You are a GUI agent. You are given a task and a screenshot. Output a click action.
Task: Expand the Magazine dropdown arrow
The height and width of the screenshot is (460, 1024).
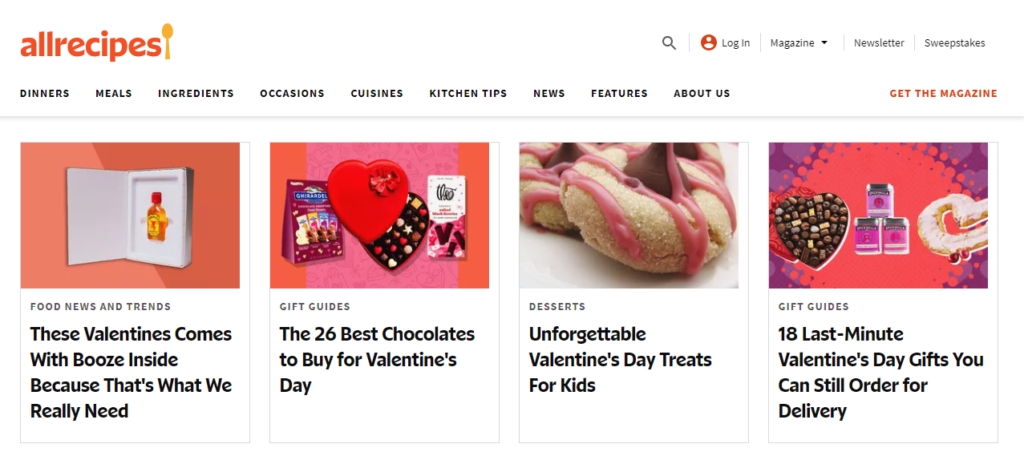click(x=824, y=42)
